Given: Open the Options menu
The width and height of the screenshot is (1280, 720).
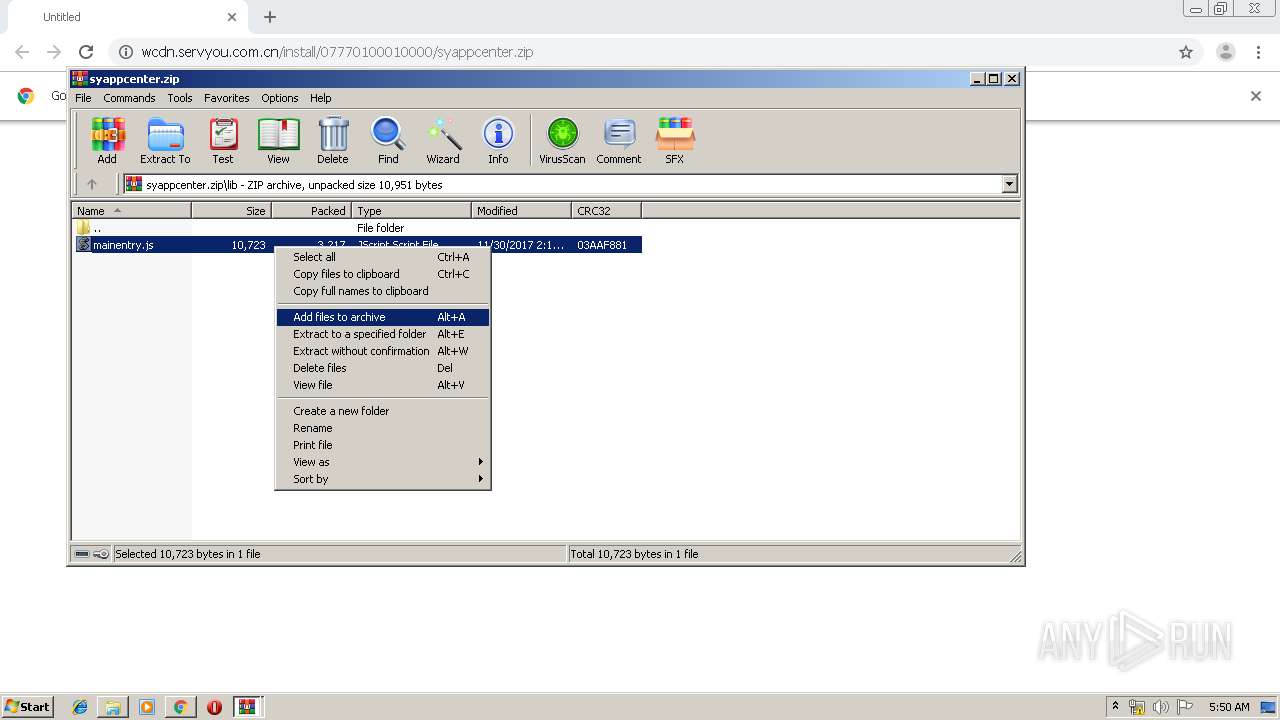Looking at the screenshot, I should (x=280, y=98).
